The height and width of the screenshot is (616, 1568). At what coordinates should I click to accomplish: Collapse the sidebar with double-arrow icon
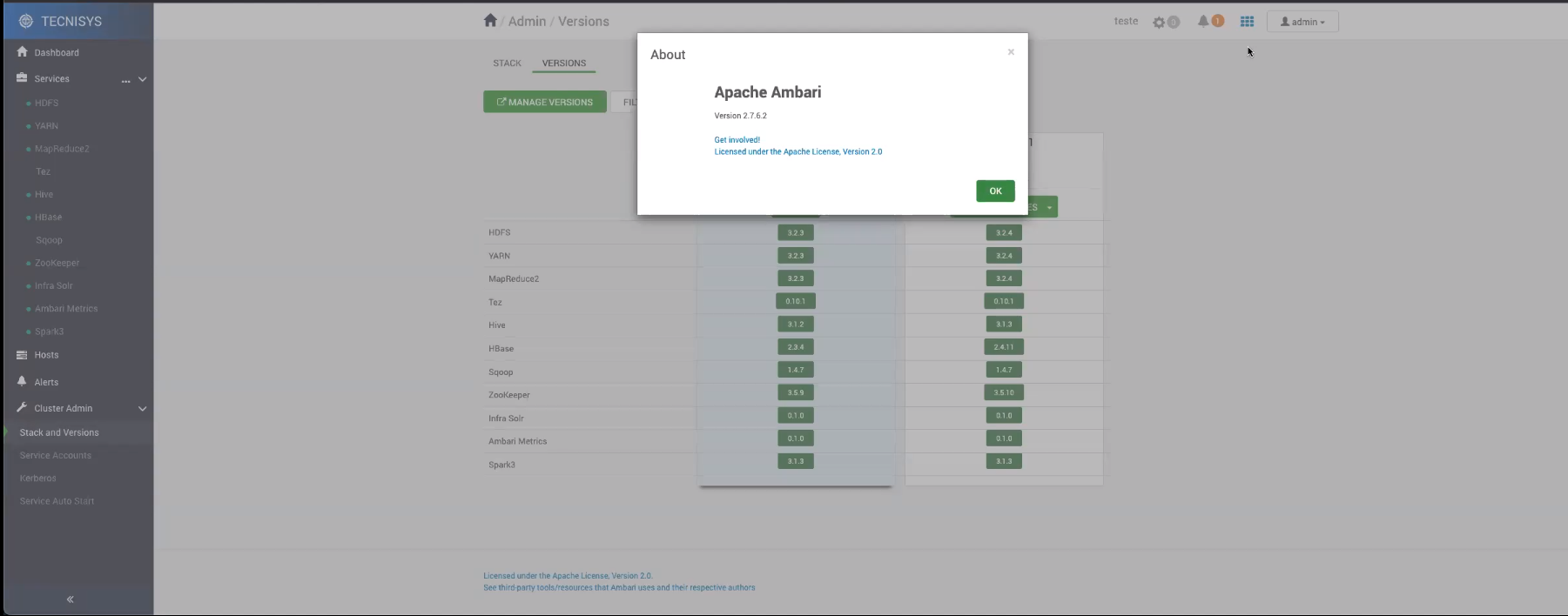pyautogui.click(x=71, y=599)
